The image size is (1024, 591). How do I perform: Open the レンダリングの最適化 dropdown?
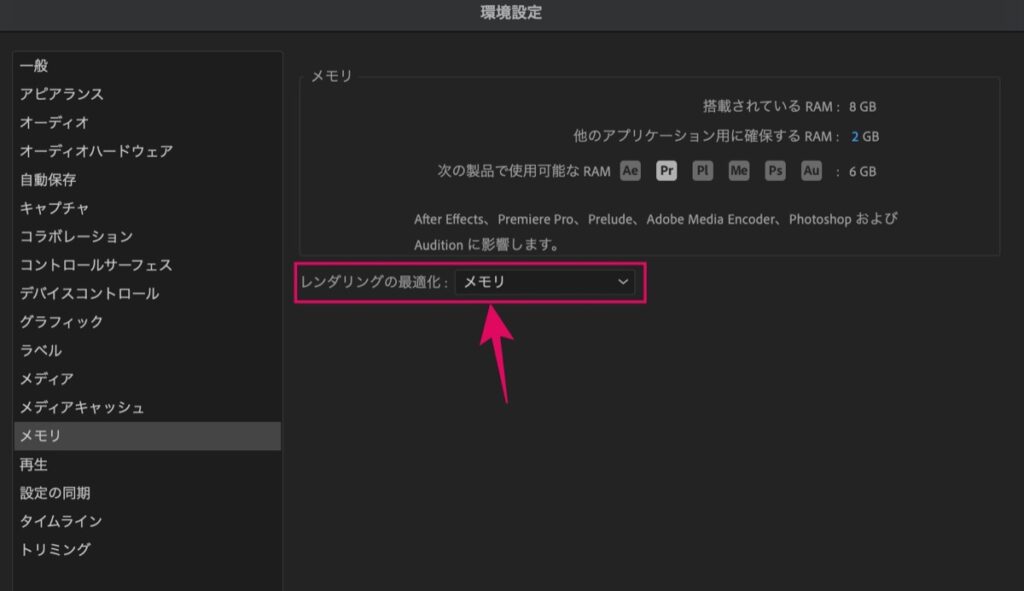545,282
